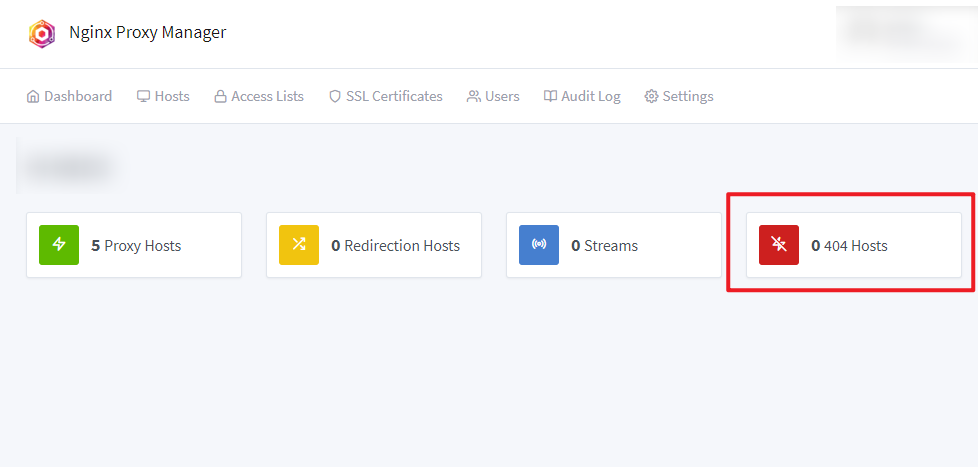978x467 pixels.
Task: Click the Dashboard home icon
Action: 33,97
